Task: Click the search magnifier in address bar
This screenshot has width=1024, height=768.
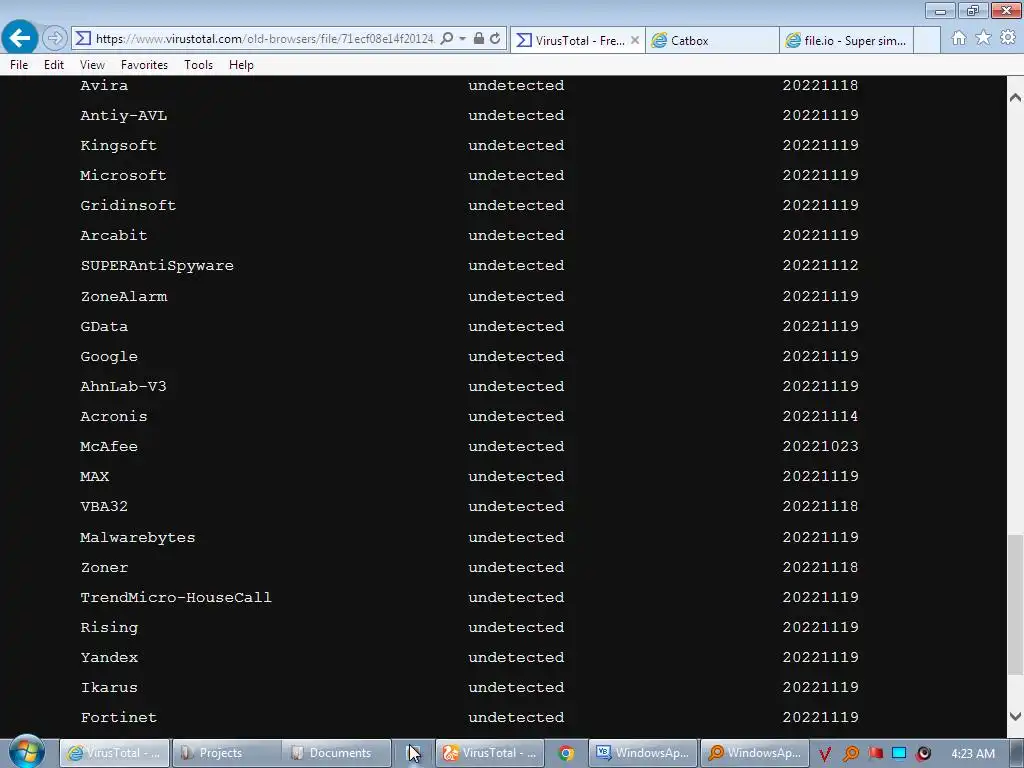Action: point(447,39)
